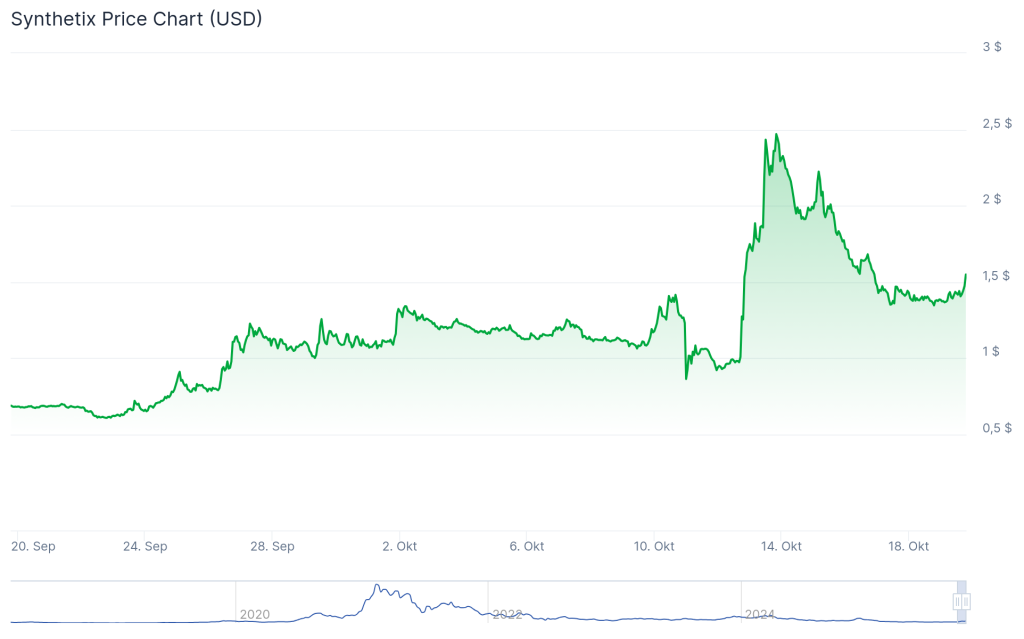Click the Synthetix Price Chart (USD) title
The height and width of the screenshot is (639, 1024).
(136, 19)
